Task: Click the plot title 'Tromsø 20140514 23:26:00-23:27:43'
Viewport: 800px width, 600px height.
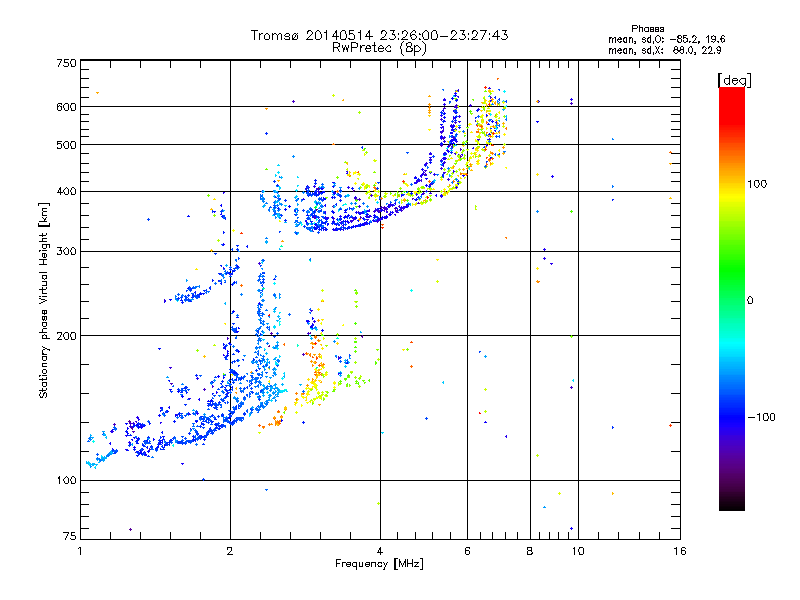Action: (x=379, y=35)
